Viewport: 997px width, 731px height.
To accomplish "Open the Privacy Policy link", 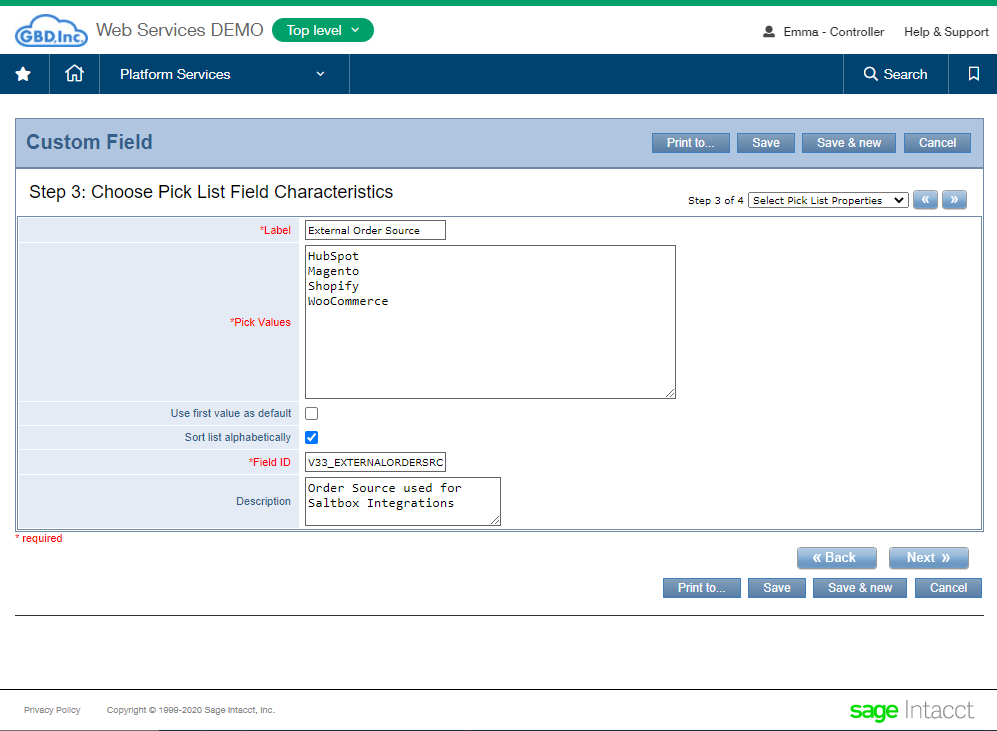I will click(52, 710).
